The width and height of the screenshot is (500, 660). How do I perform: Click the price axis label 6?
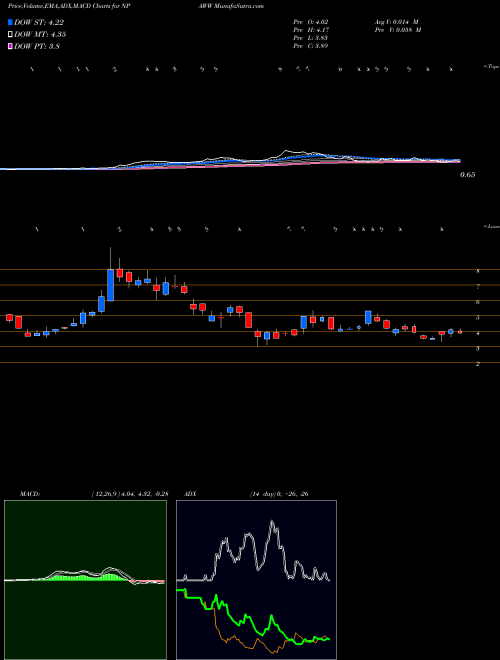pyautogui.click(x=478, y=302)
